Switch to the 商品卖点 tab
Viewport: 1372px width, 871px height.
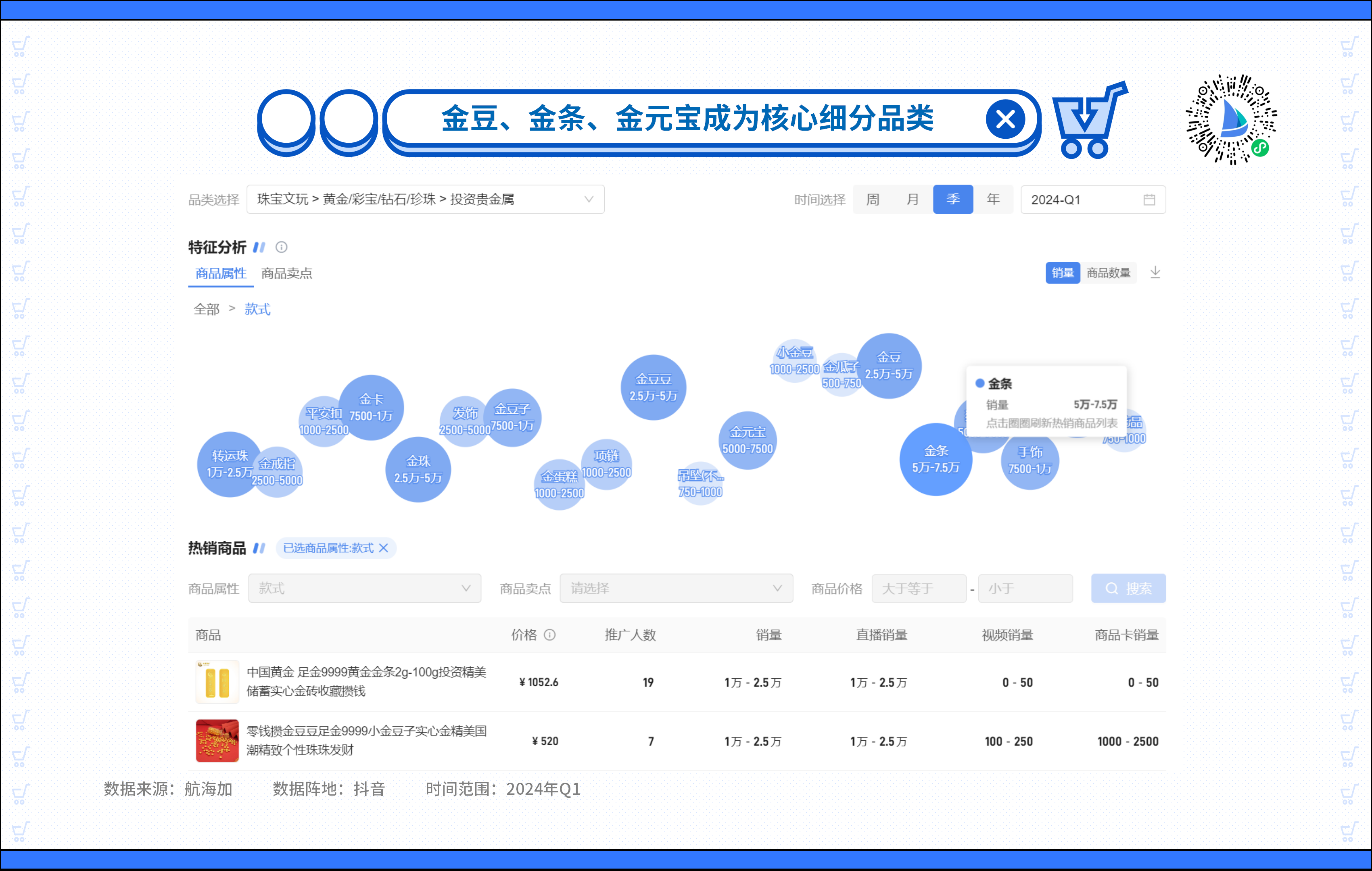click(x=286, y=274)
